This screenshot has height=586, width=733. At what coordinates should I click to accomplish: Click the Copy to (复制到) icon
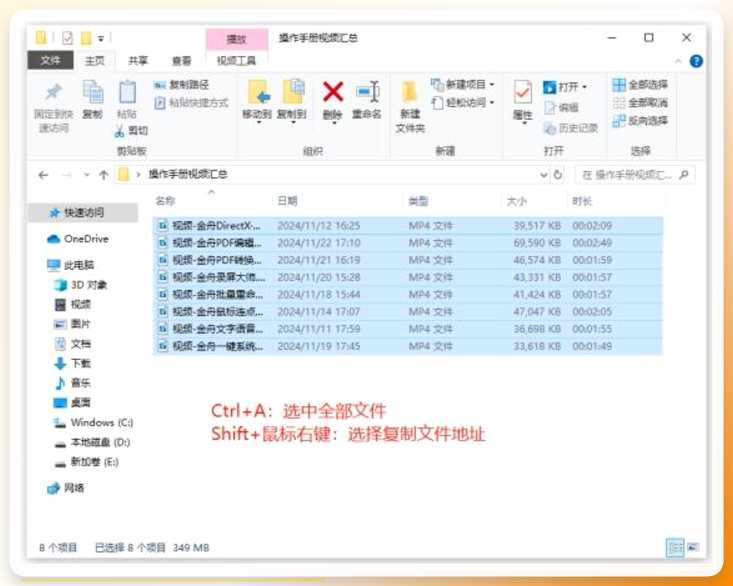[293, 92]
